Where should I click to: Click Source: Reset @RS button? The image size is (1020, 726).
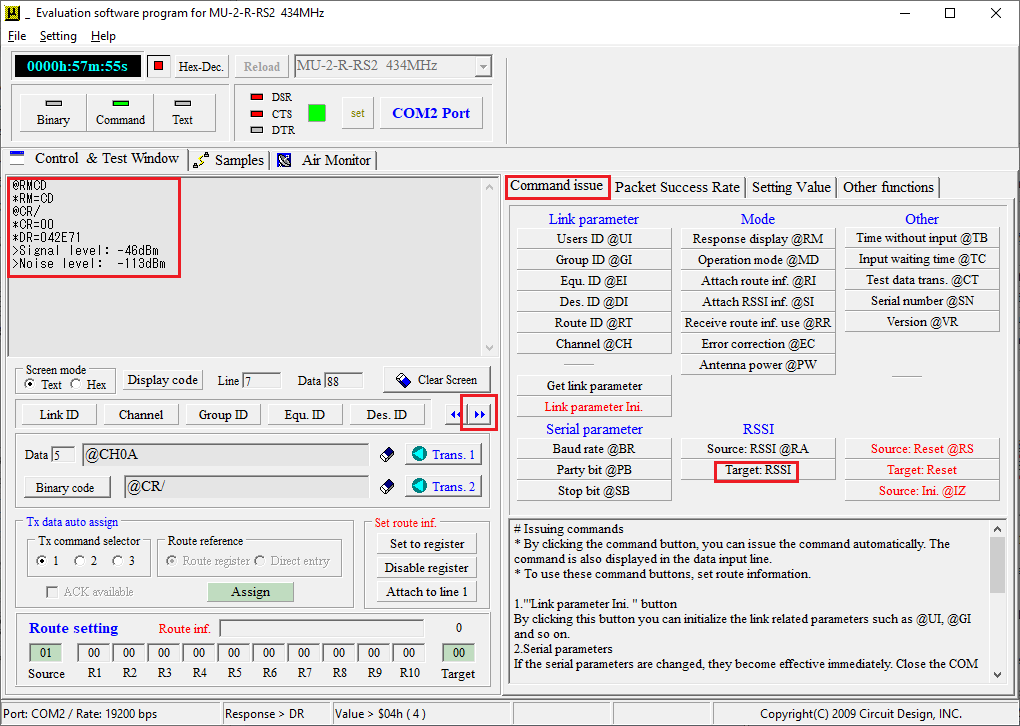[922, 449]
